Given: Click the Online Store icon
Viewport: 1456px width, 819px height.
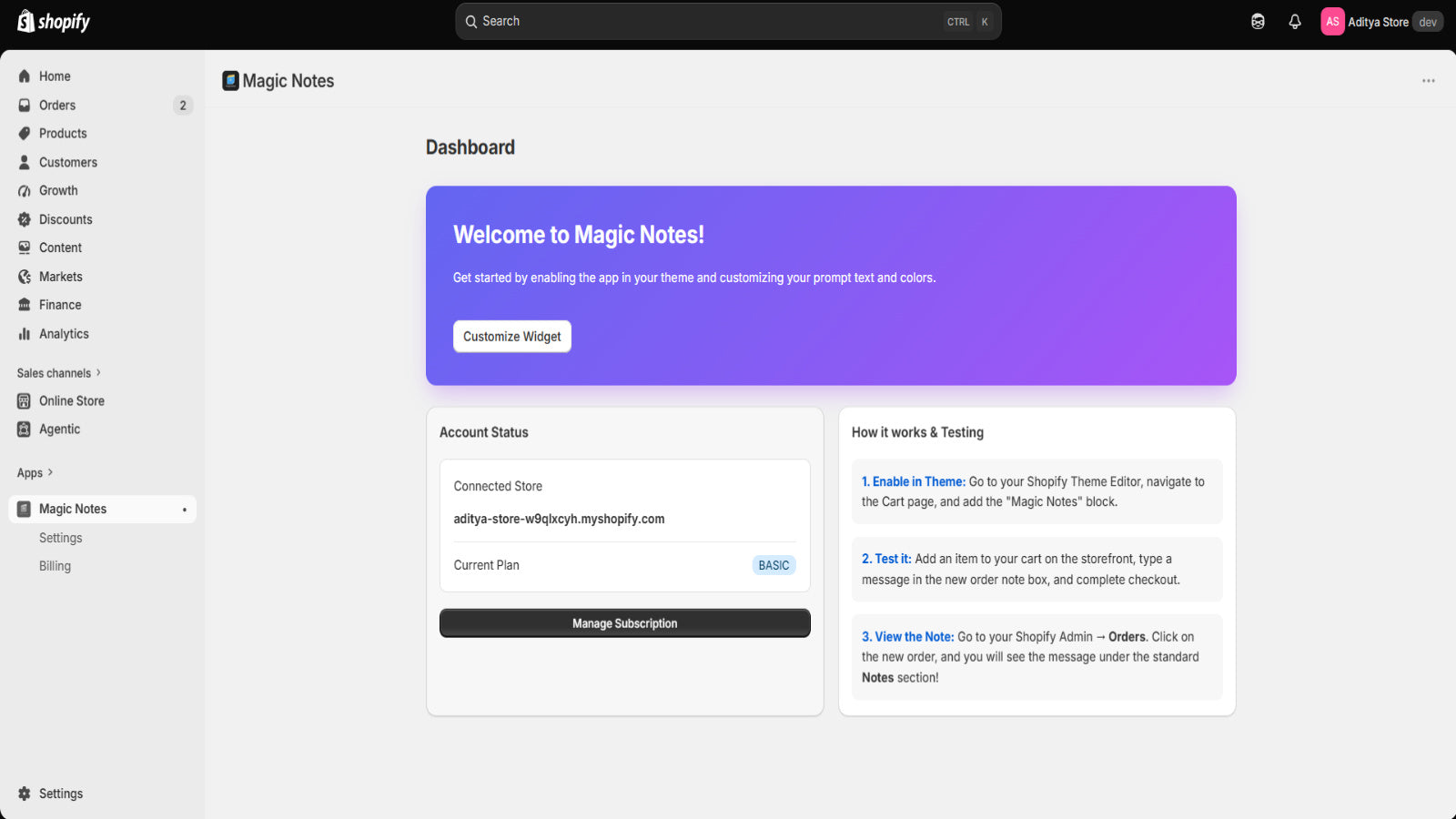Looking at the screenshot, I should (x=25, y=401).
